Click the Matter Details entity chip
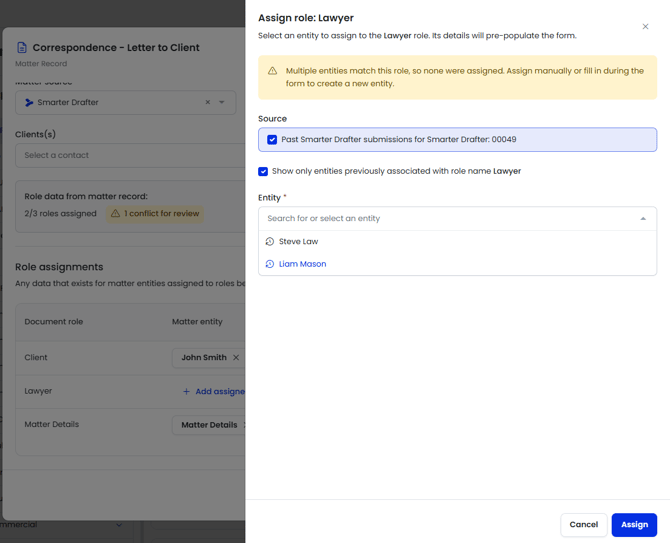 pyautogui.click(x=209, y=425)
